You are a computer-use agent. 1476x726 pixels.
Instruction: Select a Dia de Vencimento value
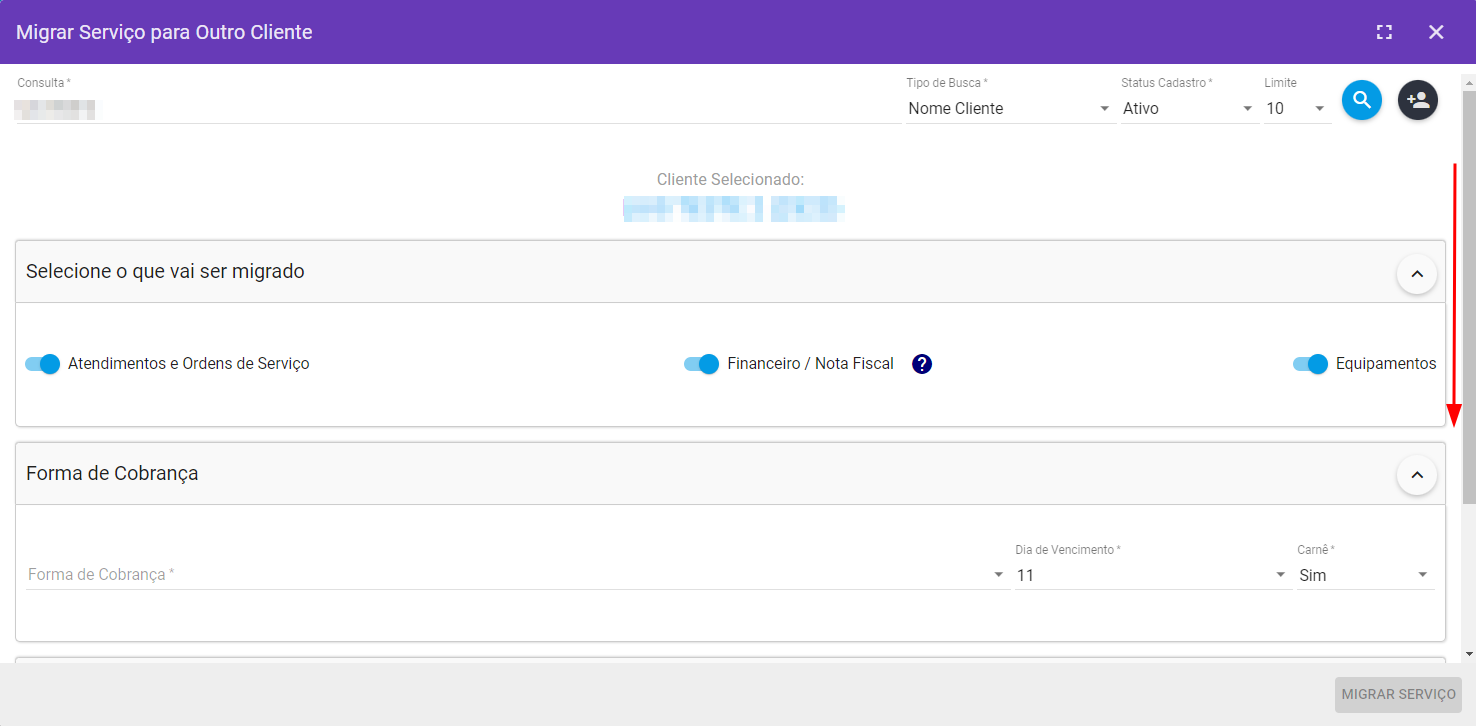pyautogui.click(x=1152, y=575)
